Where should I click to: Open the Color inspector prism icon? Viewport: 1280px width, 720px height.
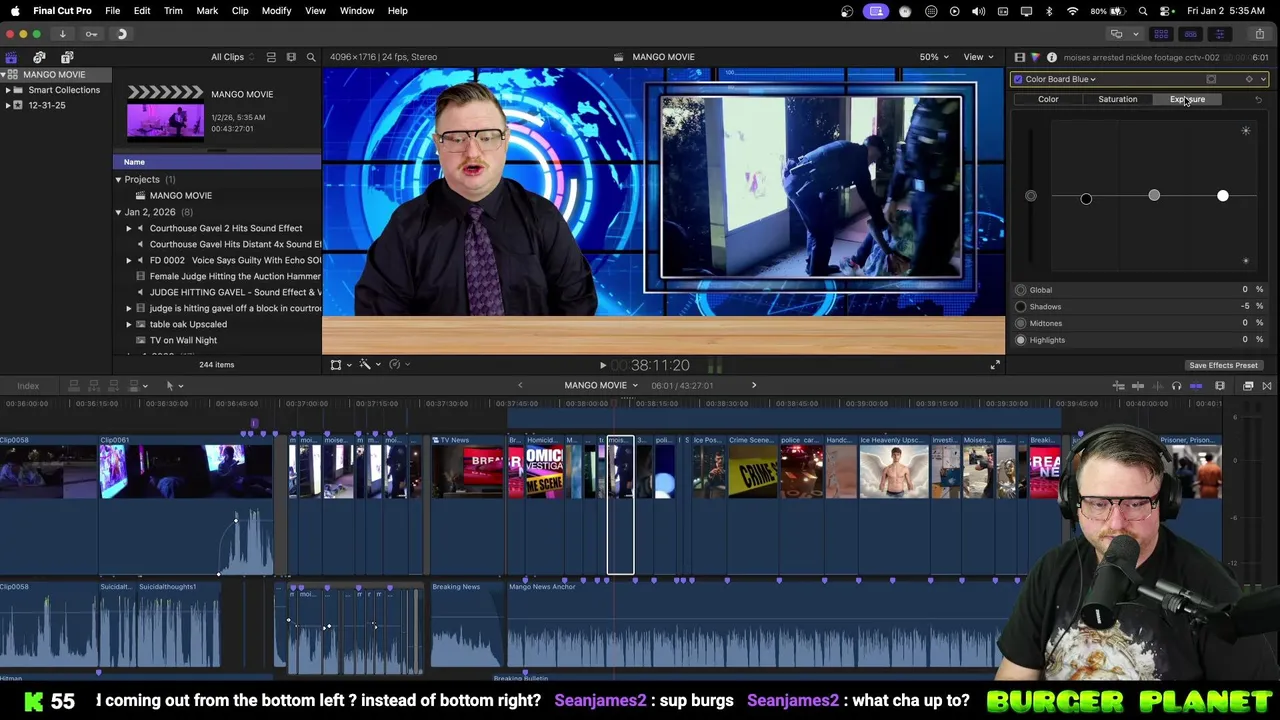pos(1035,58)
